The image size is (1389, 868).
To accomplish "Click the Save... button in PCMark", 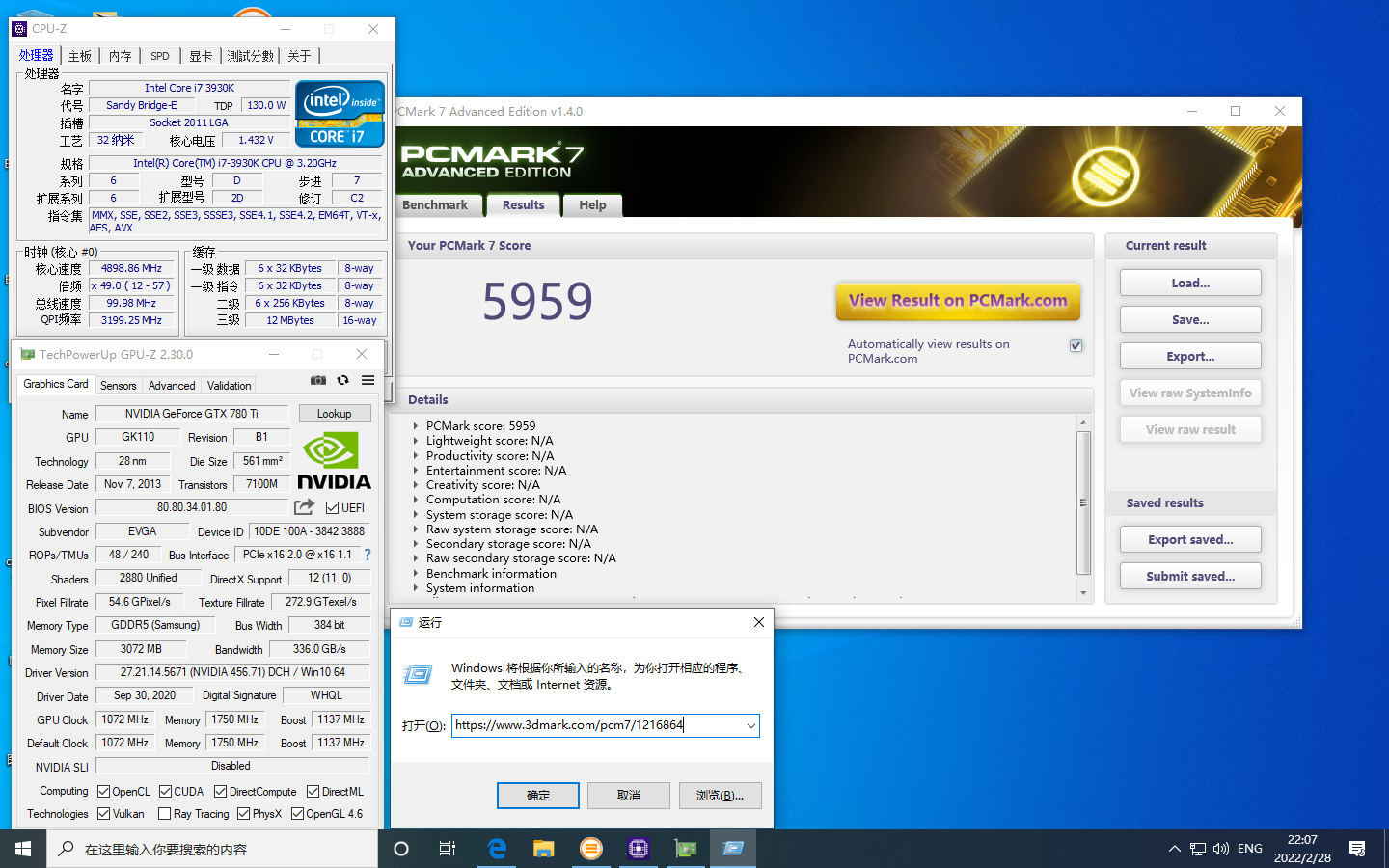I will point(1190,319).
